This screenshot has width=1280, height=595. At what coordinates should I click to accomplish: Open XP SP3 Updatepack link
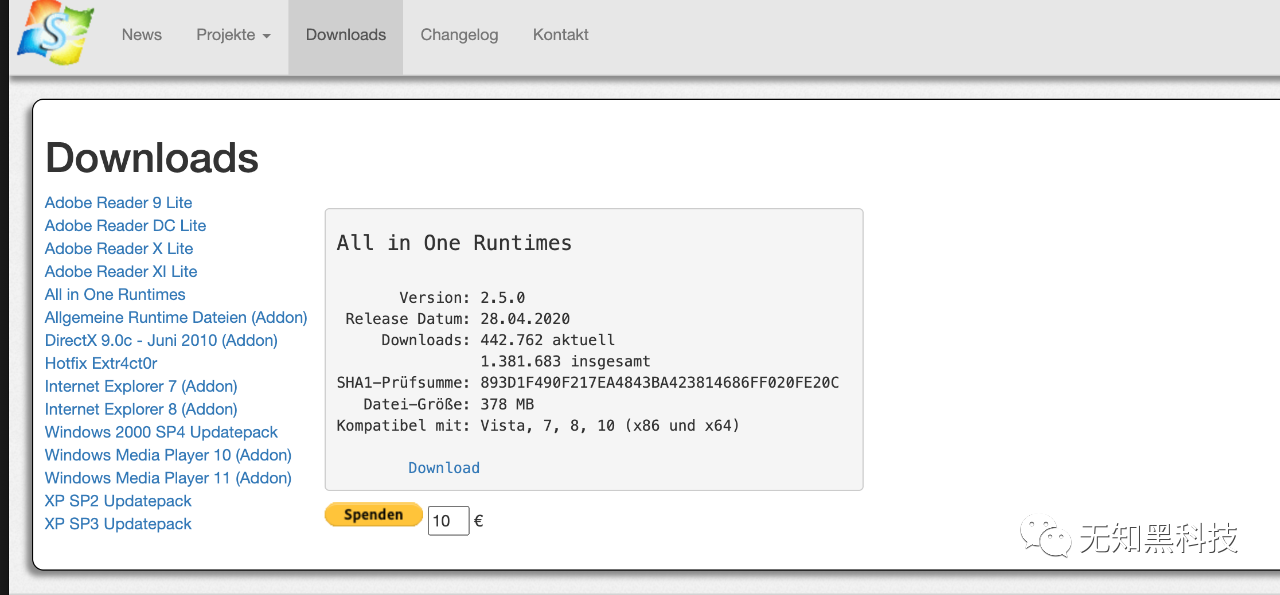click(118, 525)
